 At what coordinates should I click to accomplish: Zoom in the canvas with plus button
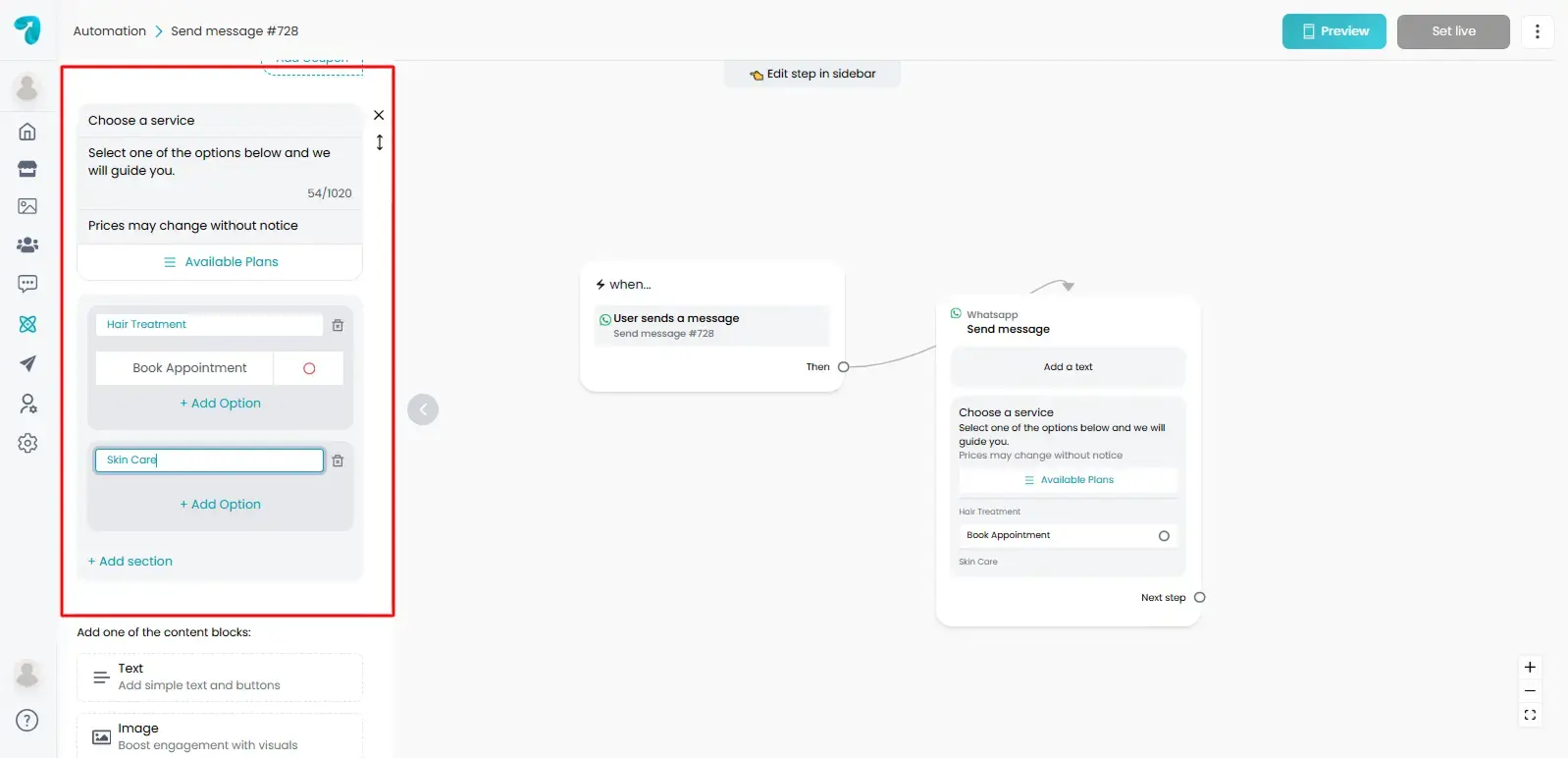(x=1529, y=667)
